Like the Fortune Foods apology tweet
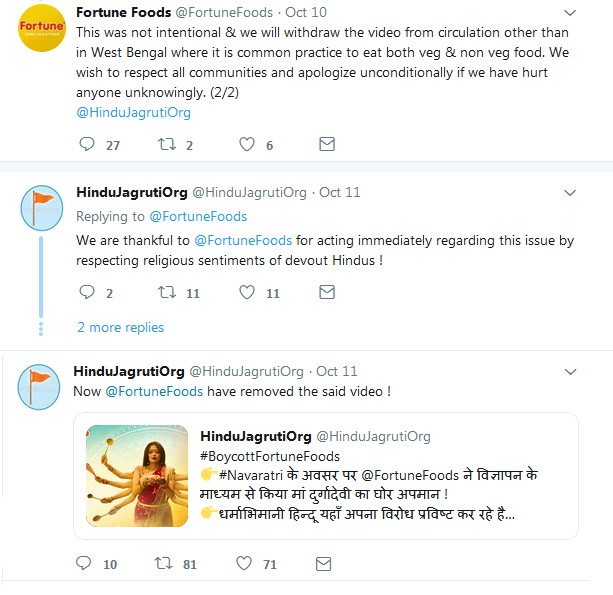This screenshot has height=595, width=613. click(247, 145)
